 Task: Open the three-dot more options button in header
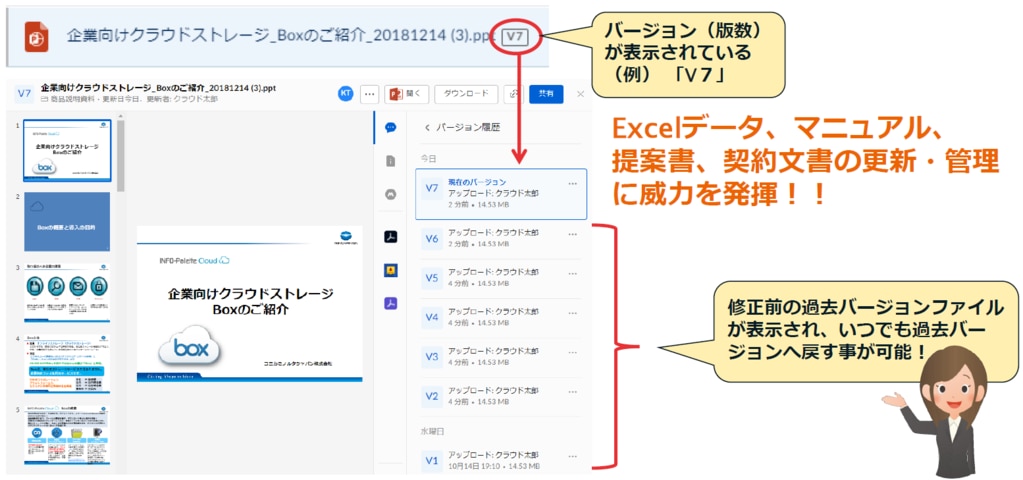(x=370, y=94)
